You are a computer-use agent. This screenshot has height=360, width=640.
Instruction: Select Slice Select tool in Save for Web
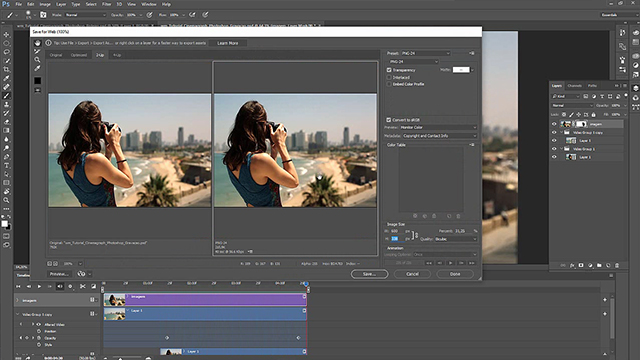(38, 51)
